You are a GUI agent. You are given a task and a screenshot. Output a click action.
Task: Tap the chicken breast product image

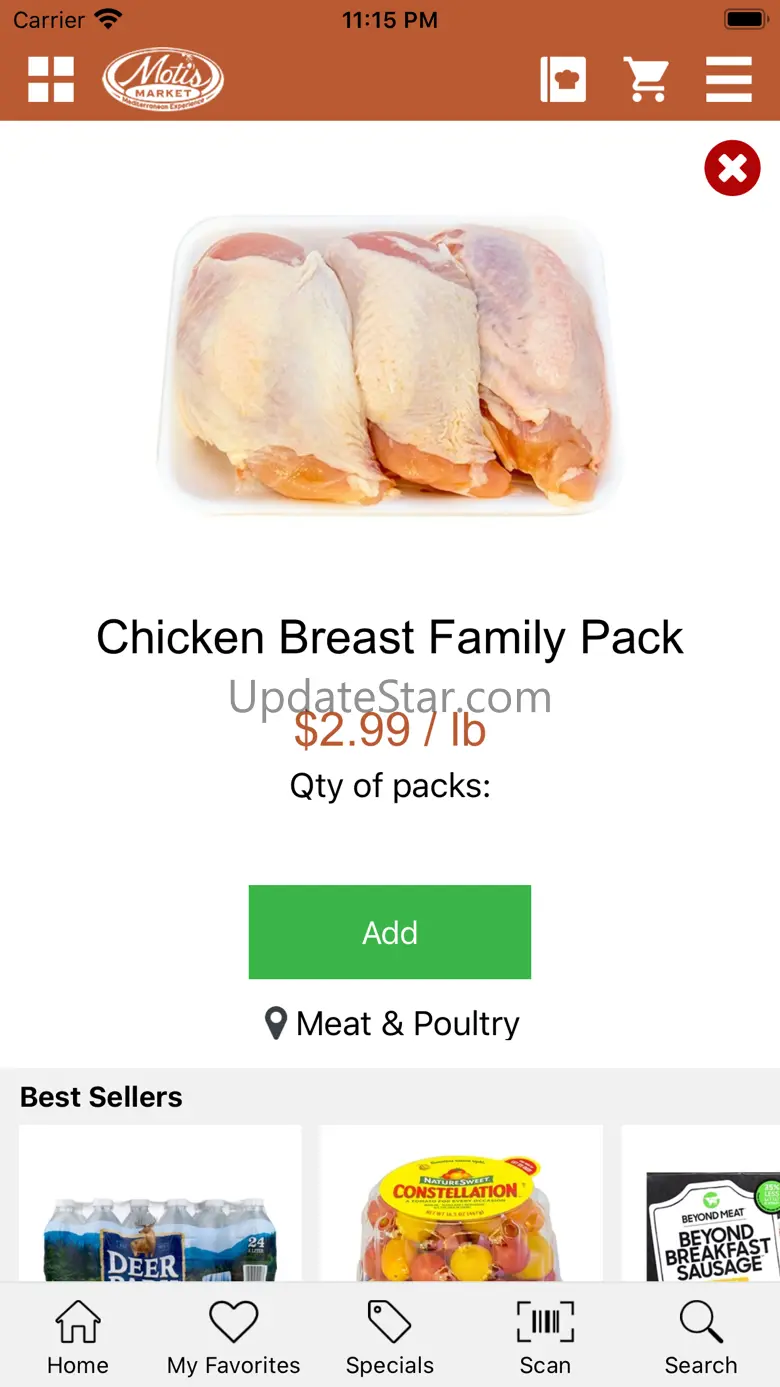click(x=390, y=365)
